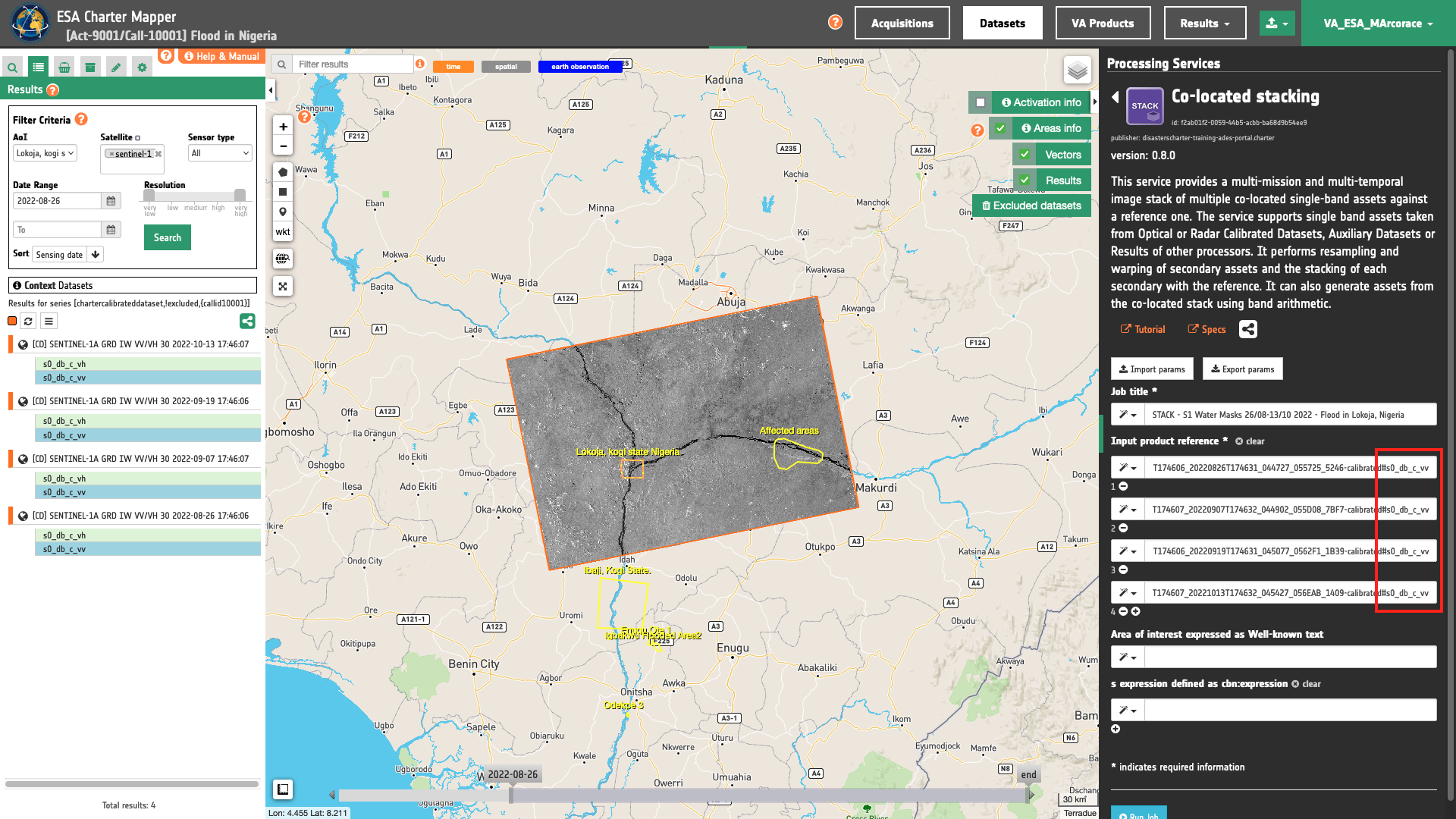Toggle the bottom-left map footprint button
The height and width of the screenshot is (819, 1456).
click(283, 789)
